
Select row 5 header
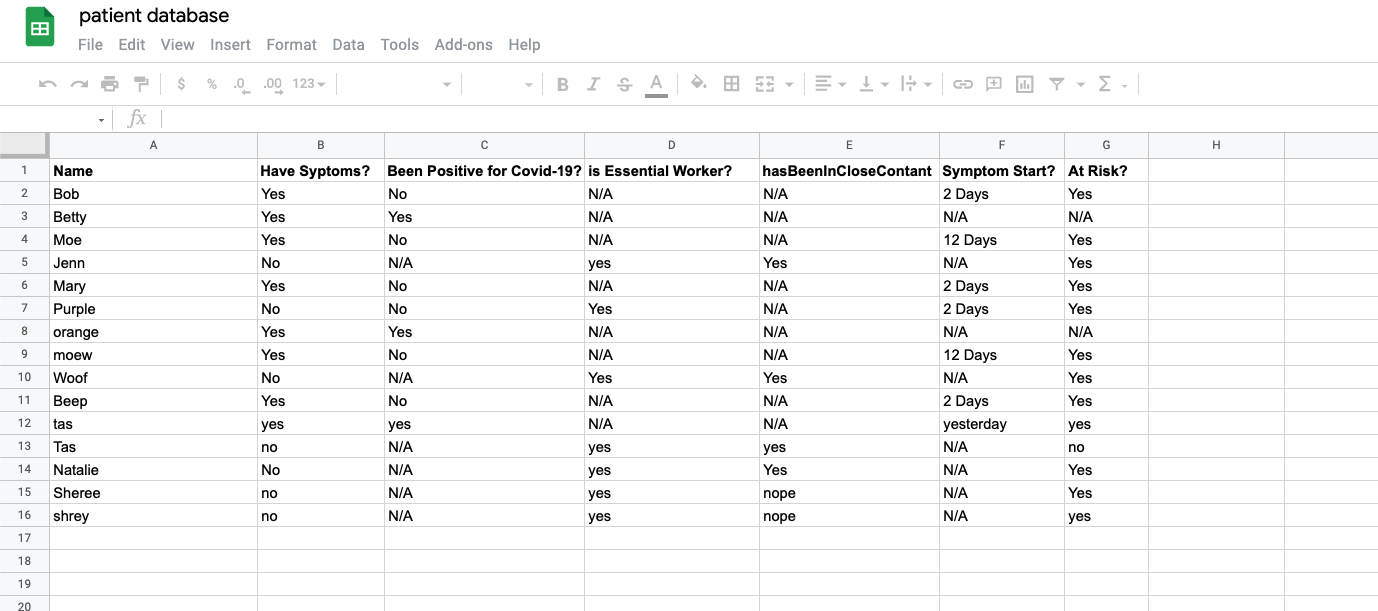point(24,263)
